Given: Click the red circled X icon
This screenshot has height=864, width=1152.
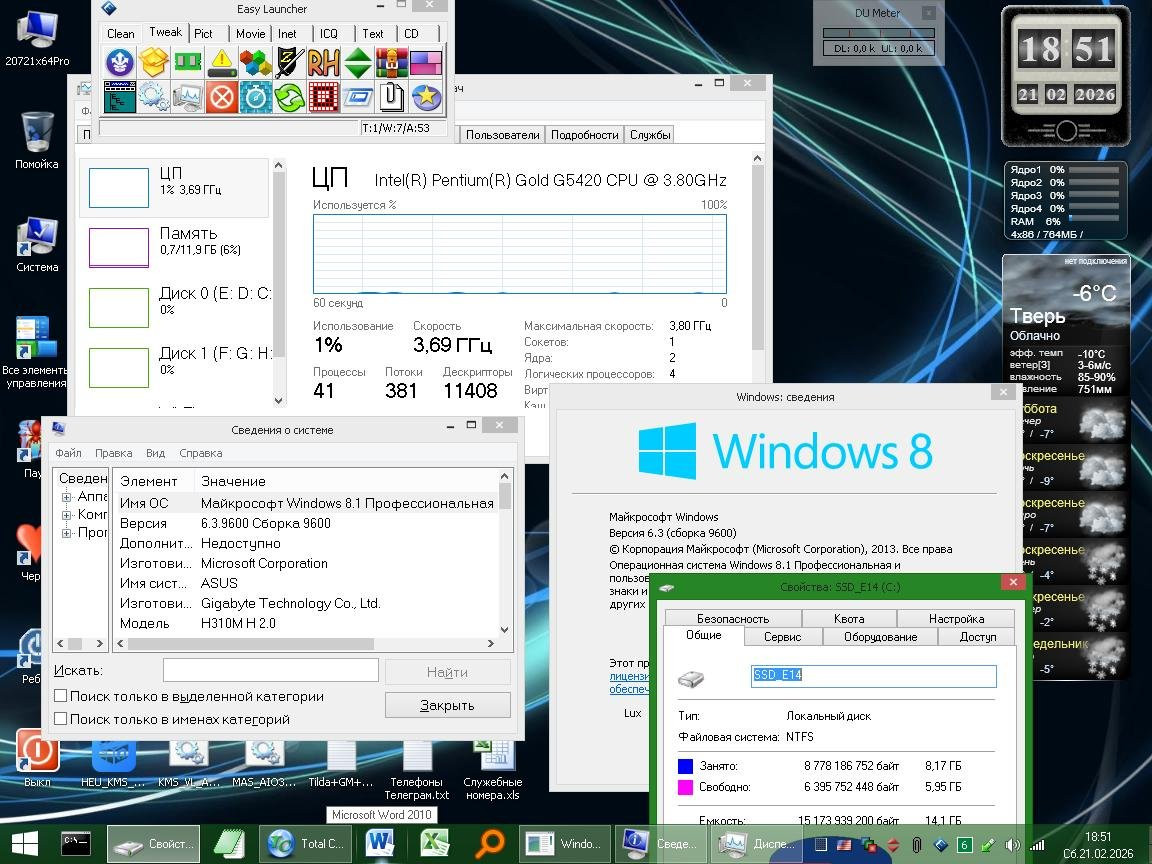Looking at the screenshot, I should tap(222, 97).
